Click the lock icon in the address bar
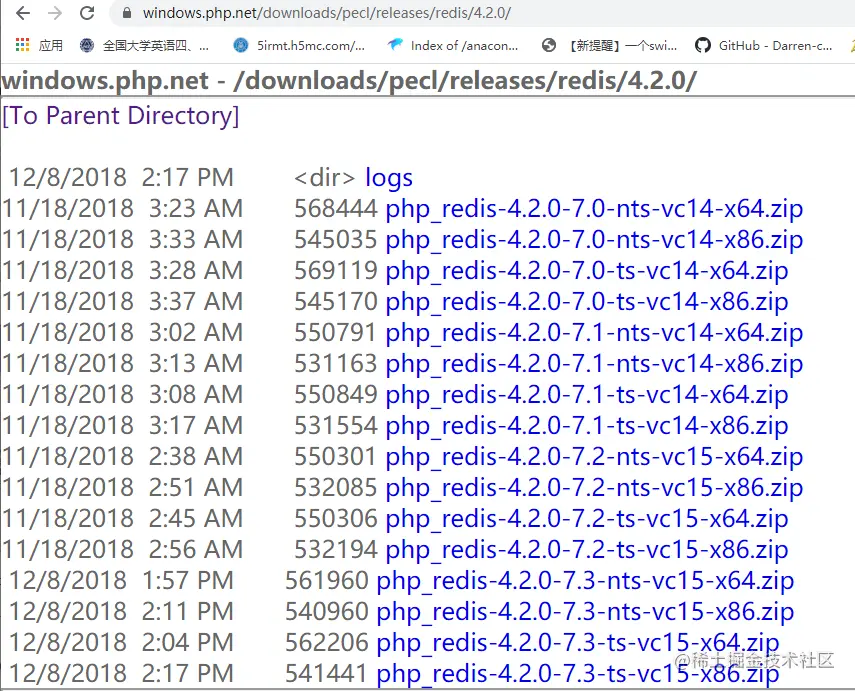The height and width of the screenshot is (691, 855). click(127, 13)
